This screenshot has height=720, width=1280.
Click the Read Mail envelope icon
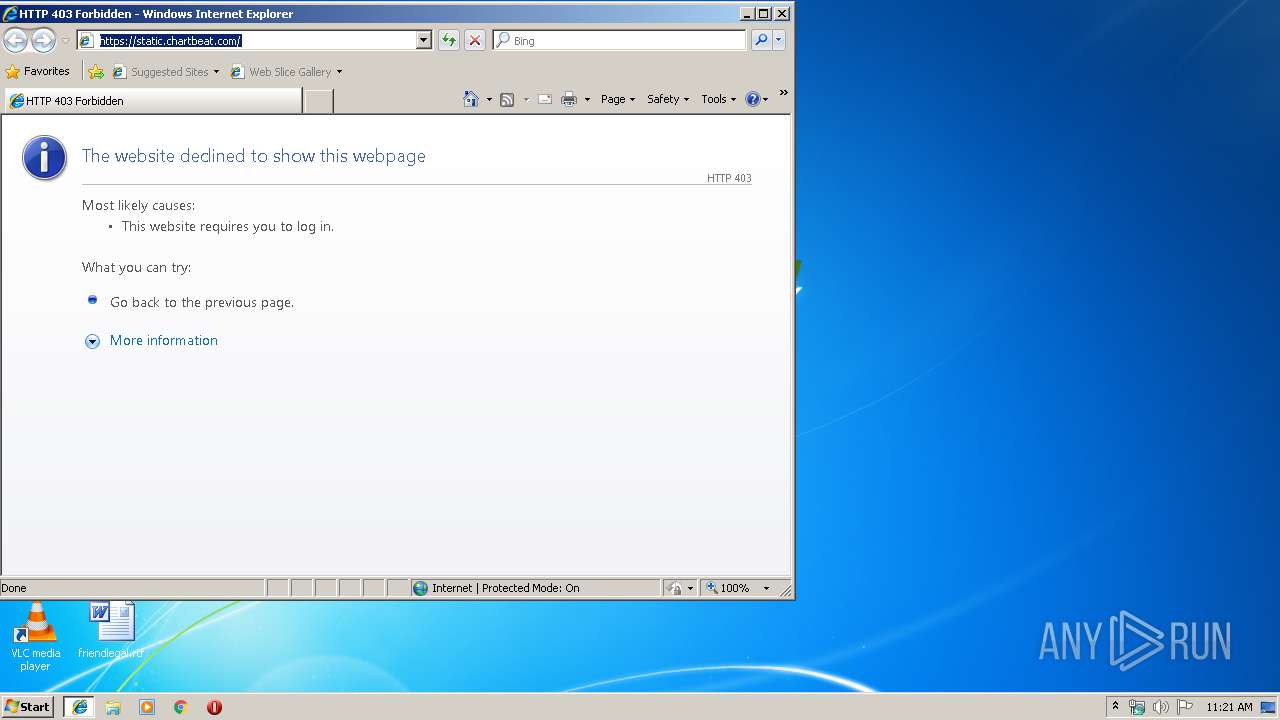545,99
